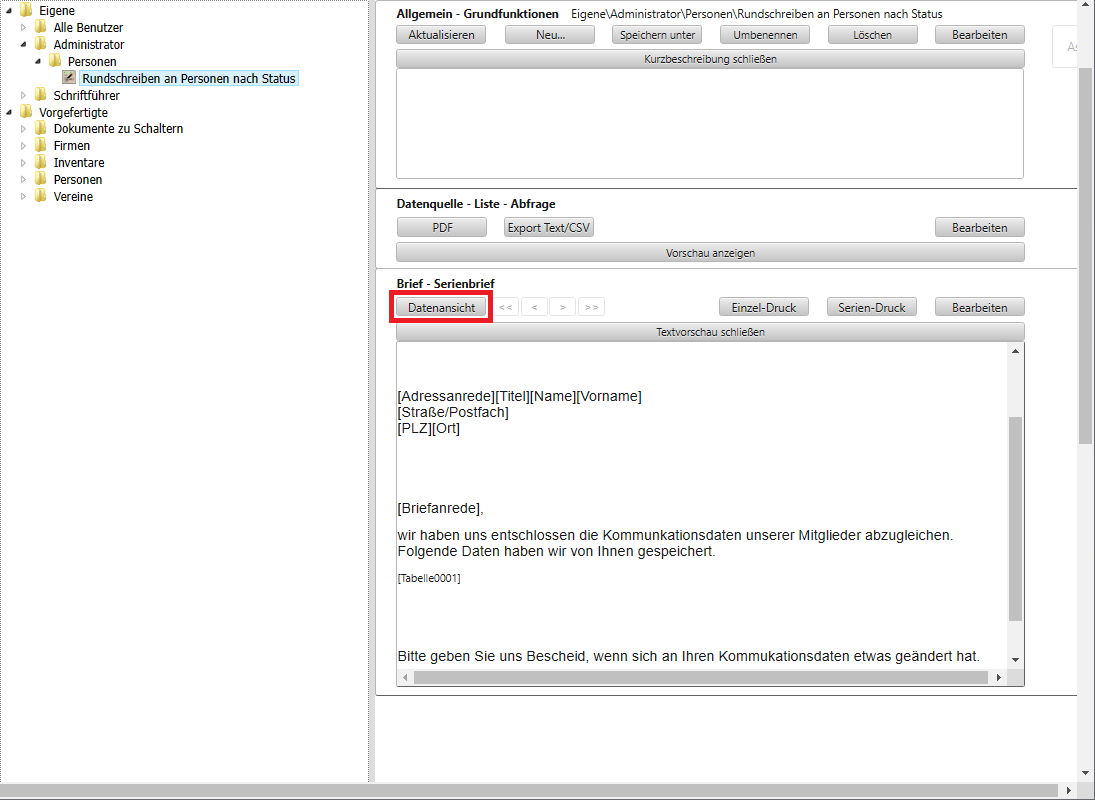This screenshot has width=1095, height=800.
Task: Click the Vorgefertigte root folder icon
Action: point(26,113)
